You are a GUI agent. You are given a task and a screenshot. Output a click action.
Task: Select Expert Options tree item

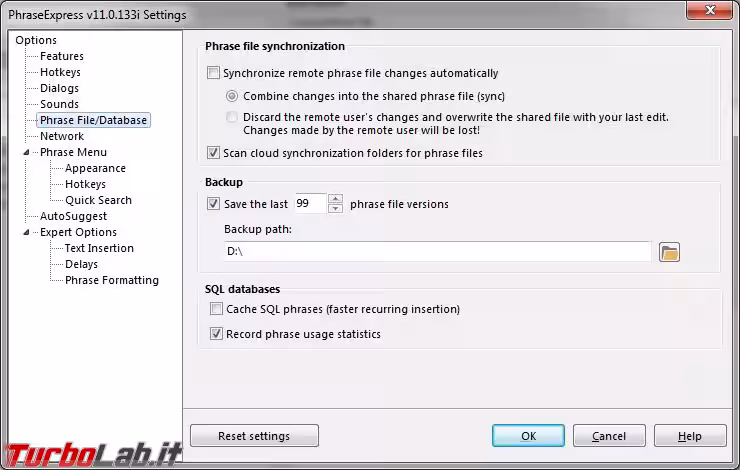78,232
